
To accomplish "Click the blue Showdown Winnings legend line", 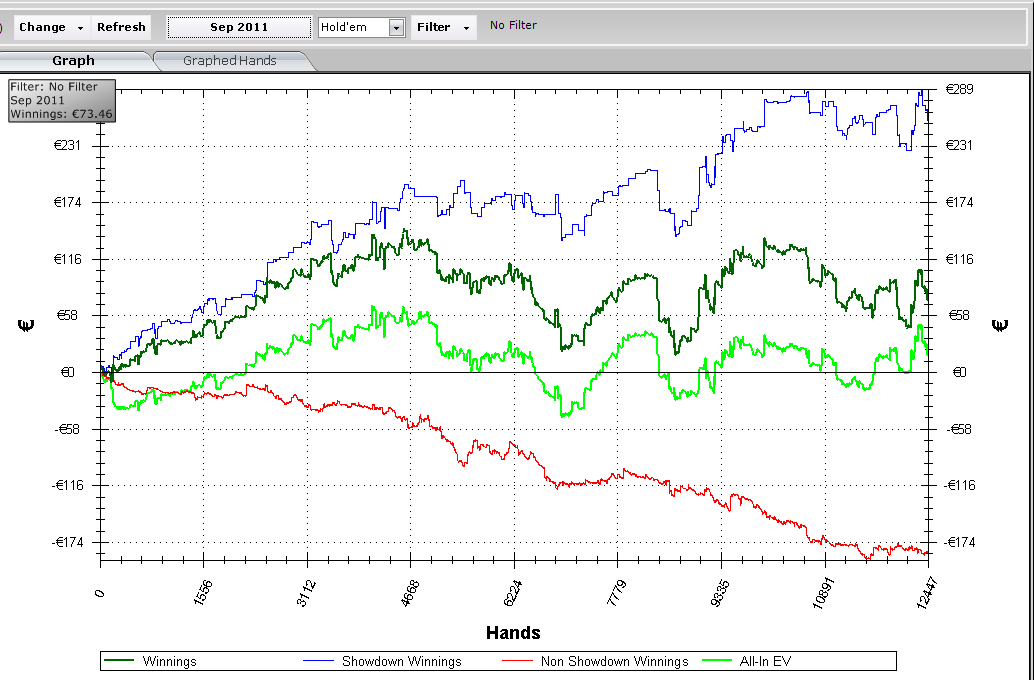I will click(x=318, y=661).
